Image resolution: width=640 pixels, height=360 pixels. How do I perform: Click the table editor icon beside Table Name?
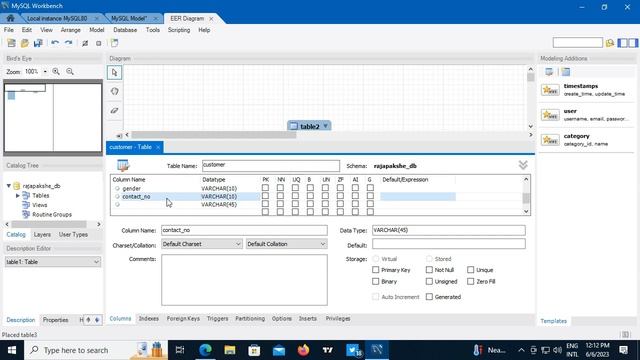click(x=123, y=165)
